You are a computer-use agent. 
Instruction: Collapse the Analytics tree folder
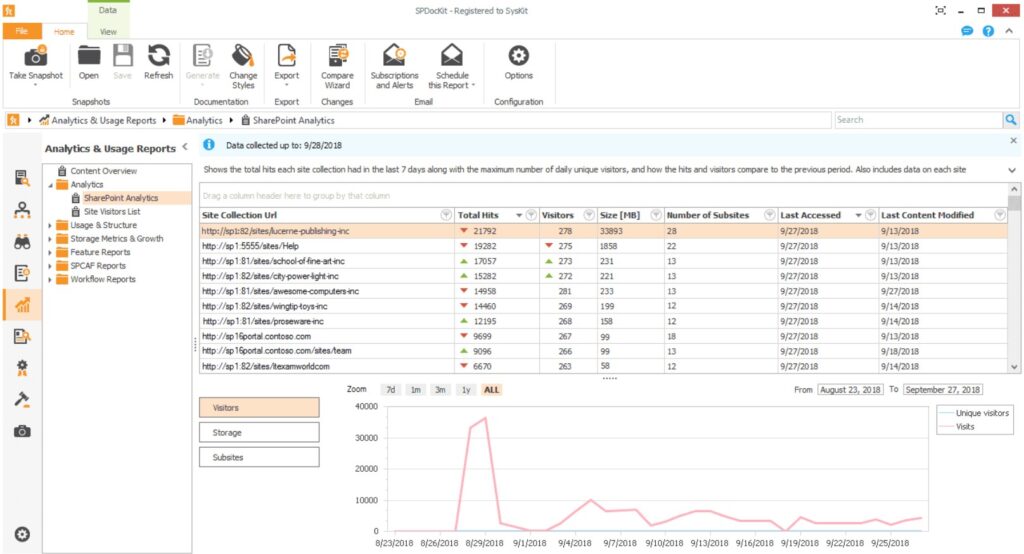click(x=50, y=185)
